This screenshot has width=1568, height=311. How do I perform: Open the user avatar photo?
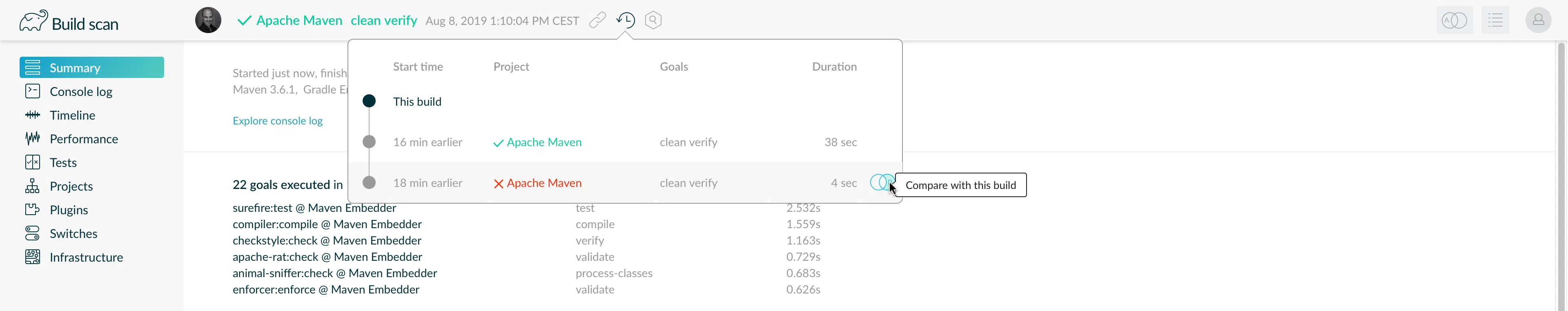208,20
